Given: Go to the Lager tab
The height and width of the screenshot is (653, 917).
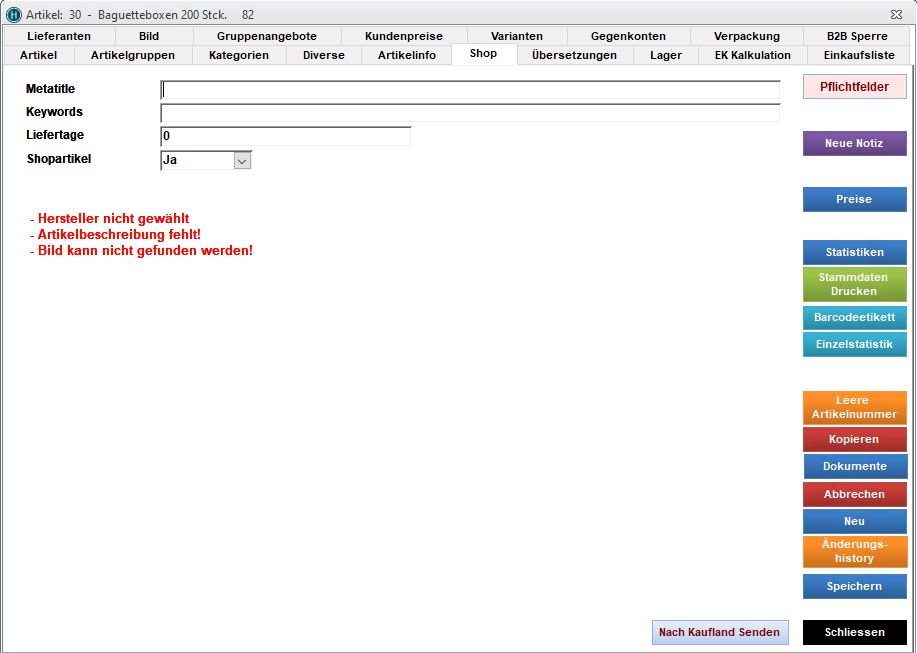Looking at the screenshot, I should (x=665, y=55).
